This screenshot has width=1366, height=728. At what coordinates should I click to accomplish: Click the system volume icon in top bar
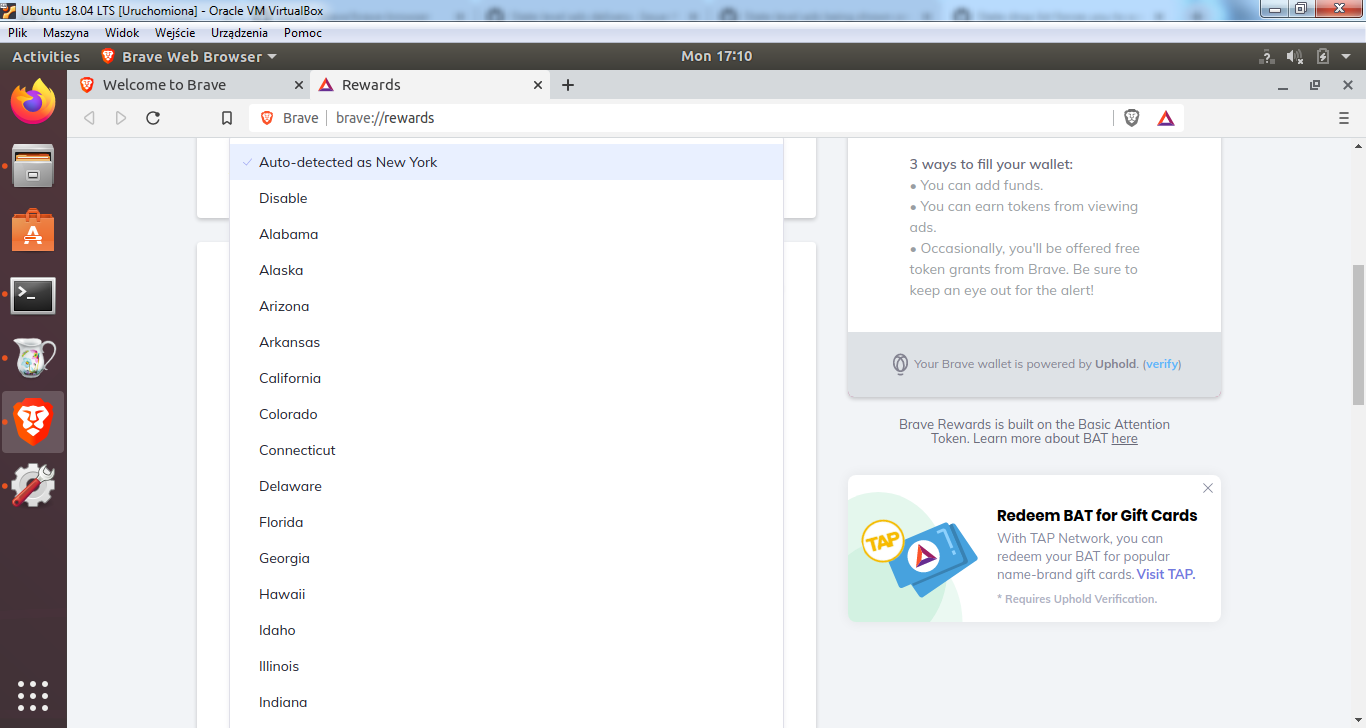click(1294, 57)
